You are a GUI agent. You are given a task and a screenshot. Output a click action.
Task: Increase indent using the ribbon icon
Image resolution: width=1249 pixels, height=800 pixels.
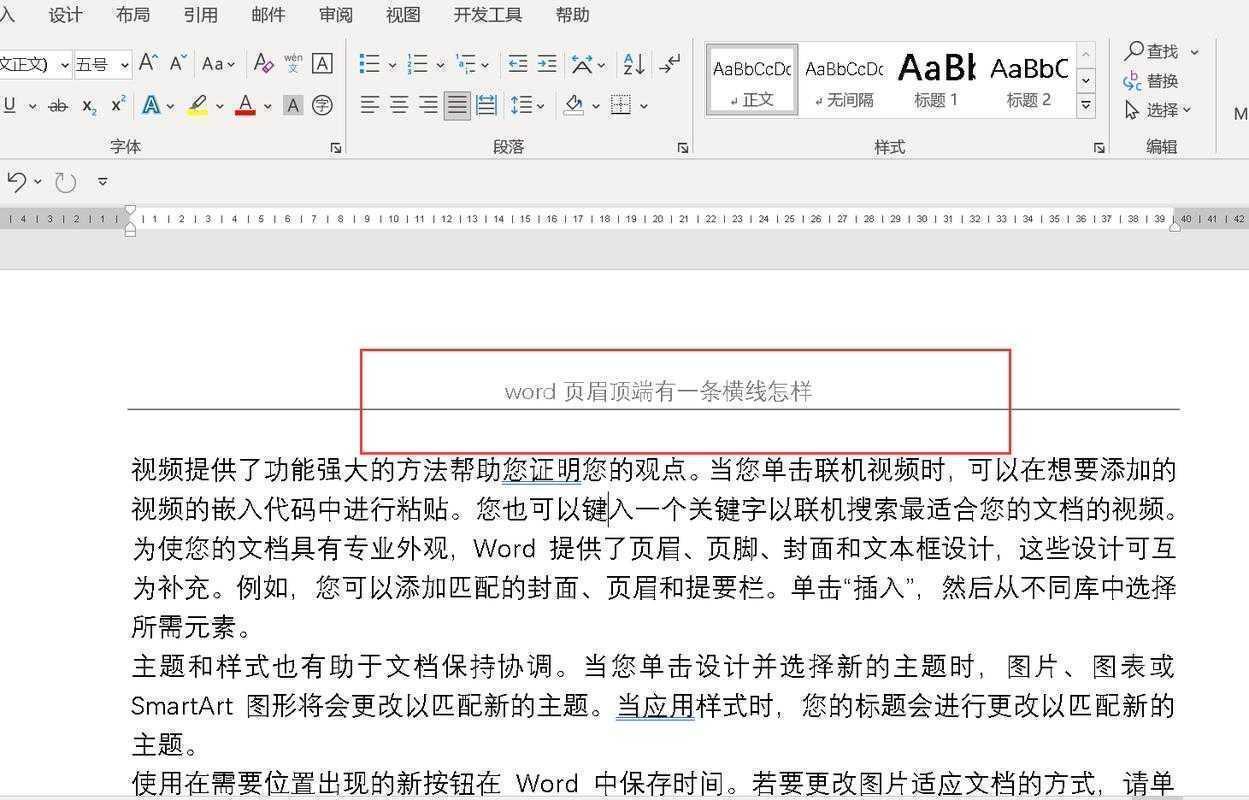[546, 63]
